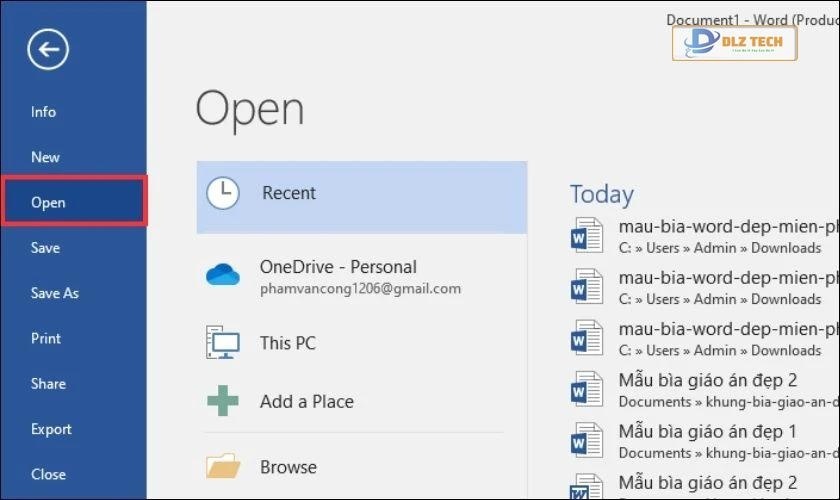Choose Save As from the left menu
The width and height of the screenshot is (840, 500).
(55, 293)
